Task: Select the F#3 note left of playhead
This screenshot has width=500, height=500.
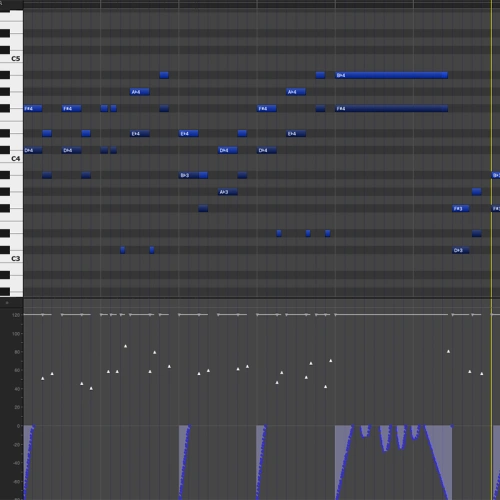Action: point(461,209)
